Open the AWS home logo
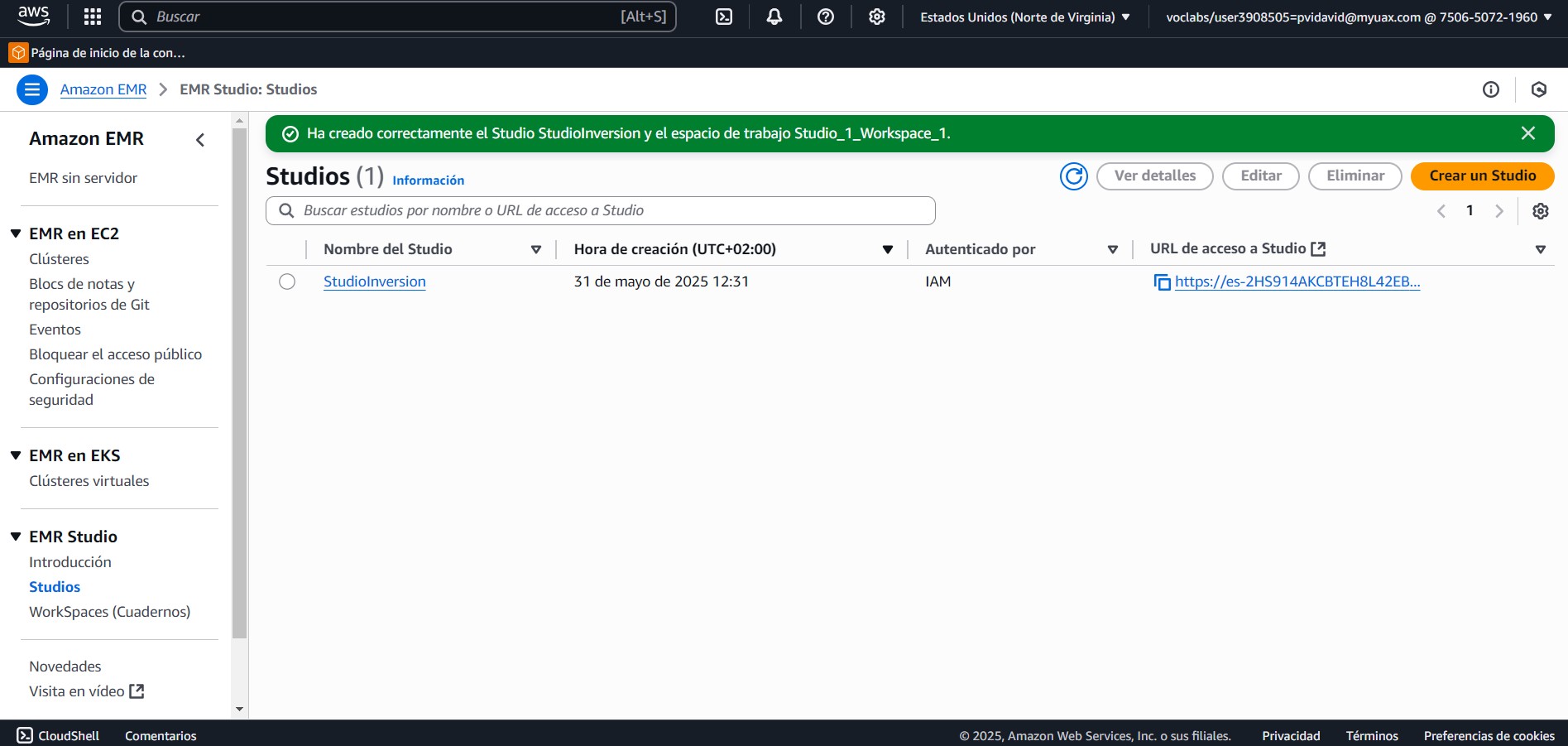The height and width of the screenshot is (746, 1568). click(34, 17)
